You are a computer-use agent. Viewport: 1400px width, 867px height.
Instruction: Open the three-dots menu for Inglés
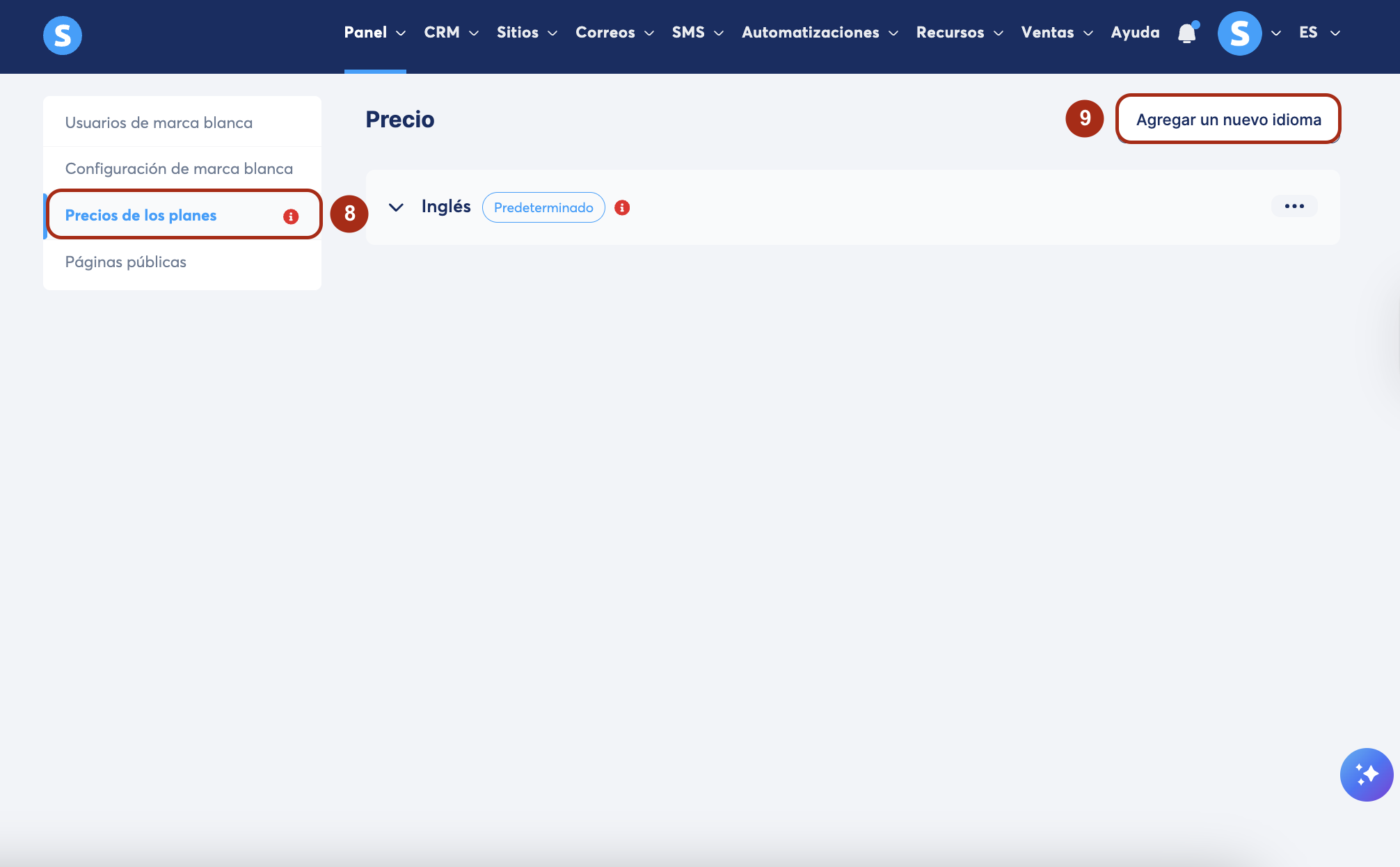pos(1294,207)
